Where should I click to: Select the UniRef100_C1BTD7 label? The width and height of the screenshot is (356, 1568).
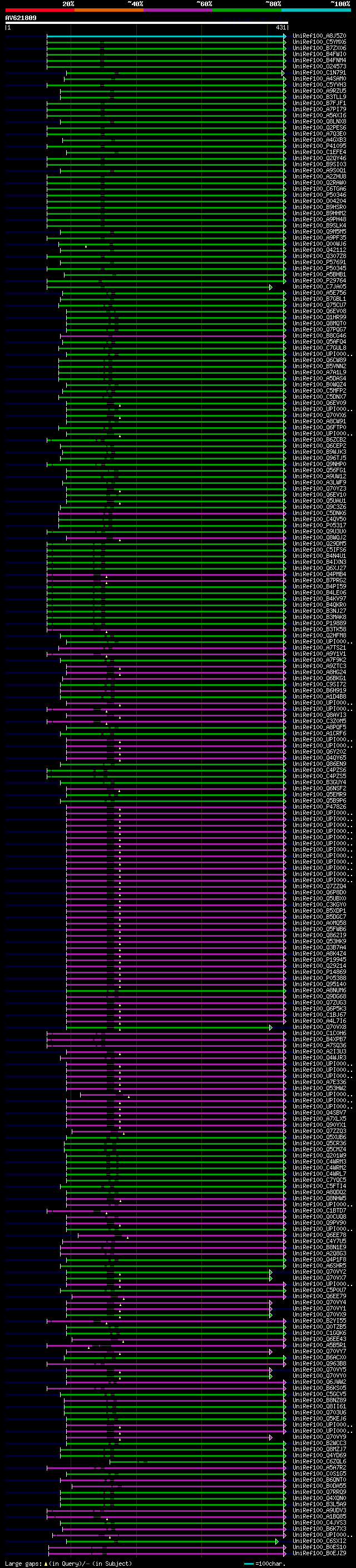[x=319, y=1211]
